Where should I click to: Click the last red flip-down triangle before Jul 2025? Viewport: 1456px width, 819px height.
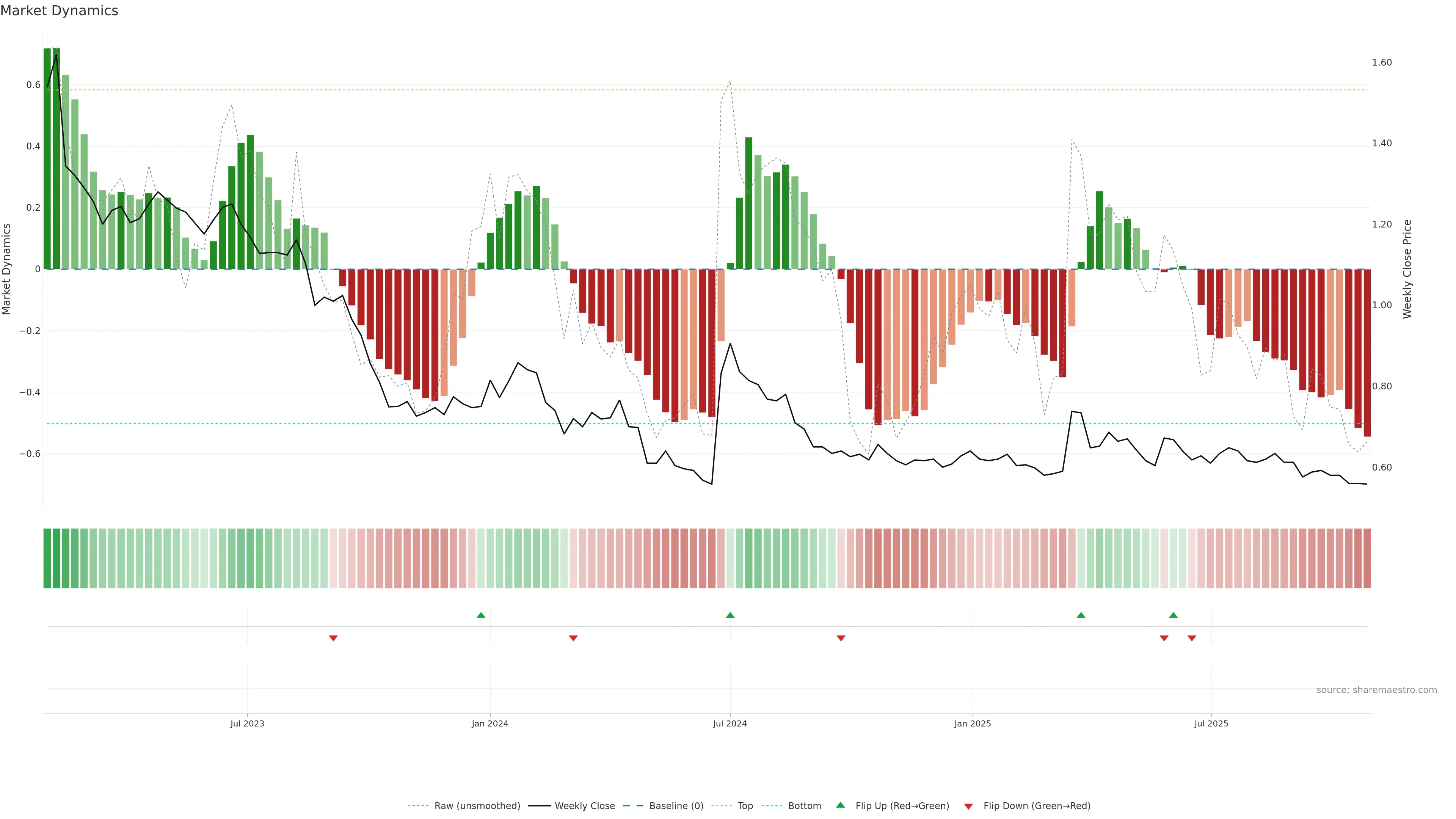coord(1192,638)
